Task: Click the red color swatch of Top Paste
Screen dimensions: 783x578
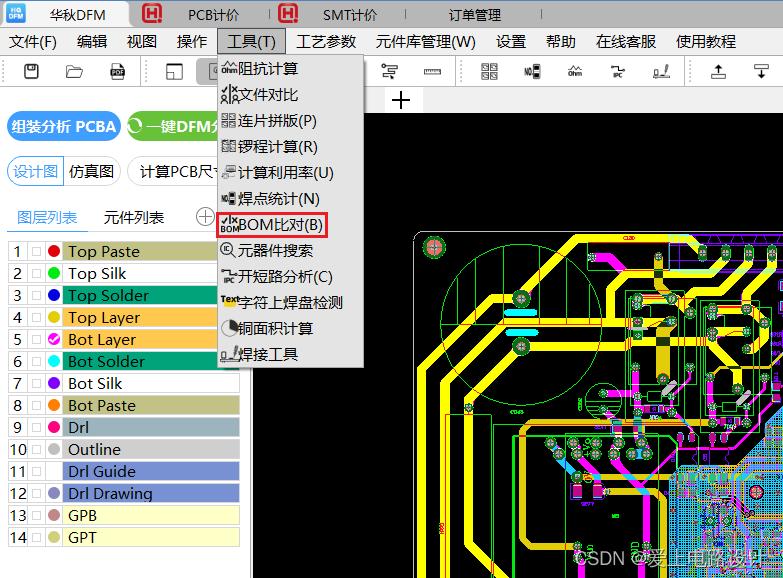Action: 54,251
